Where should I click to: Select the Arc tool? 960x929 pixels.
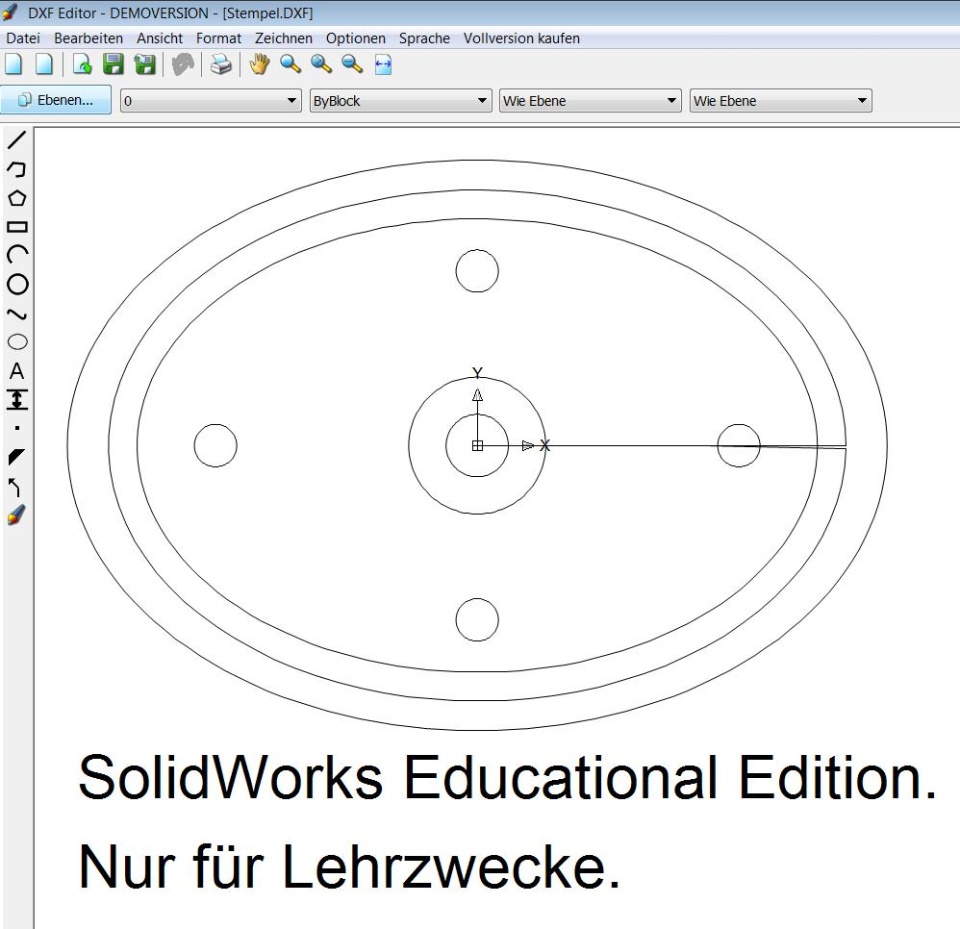coord(17,255)
